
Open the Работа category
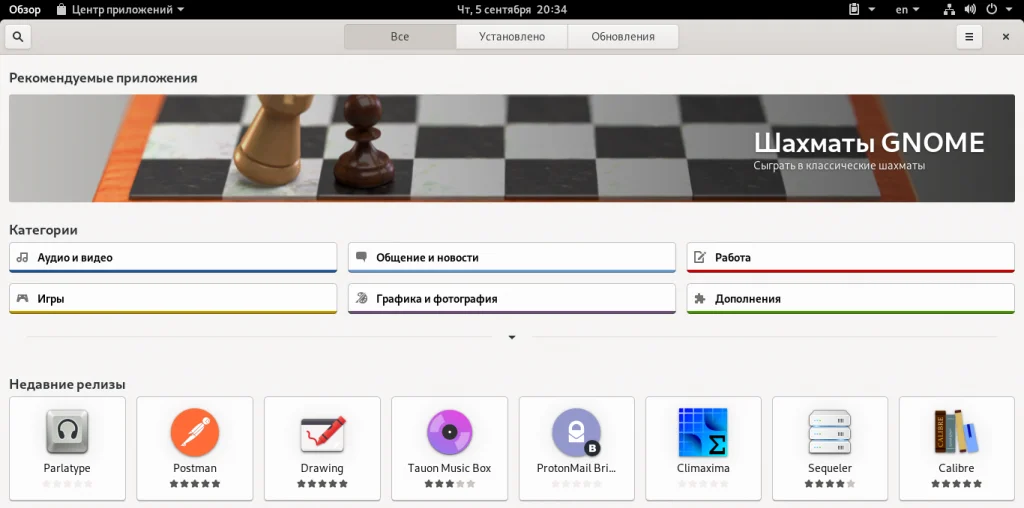pos(850,257)
